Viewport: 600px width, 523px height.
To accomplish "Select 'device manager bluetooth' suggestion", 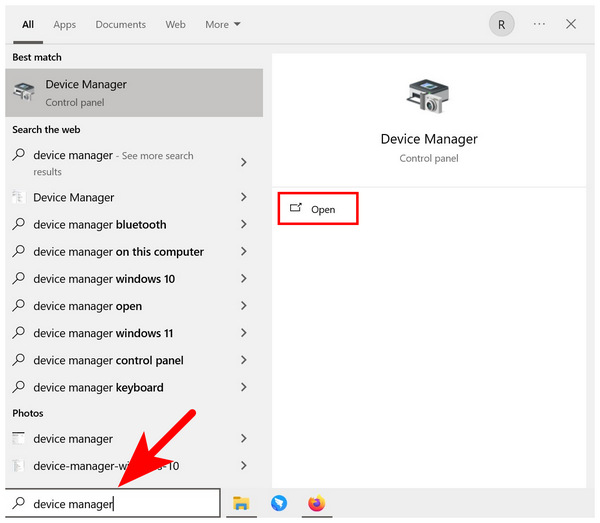I will pos(134,224).
